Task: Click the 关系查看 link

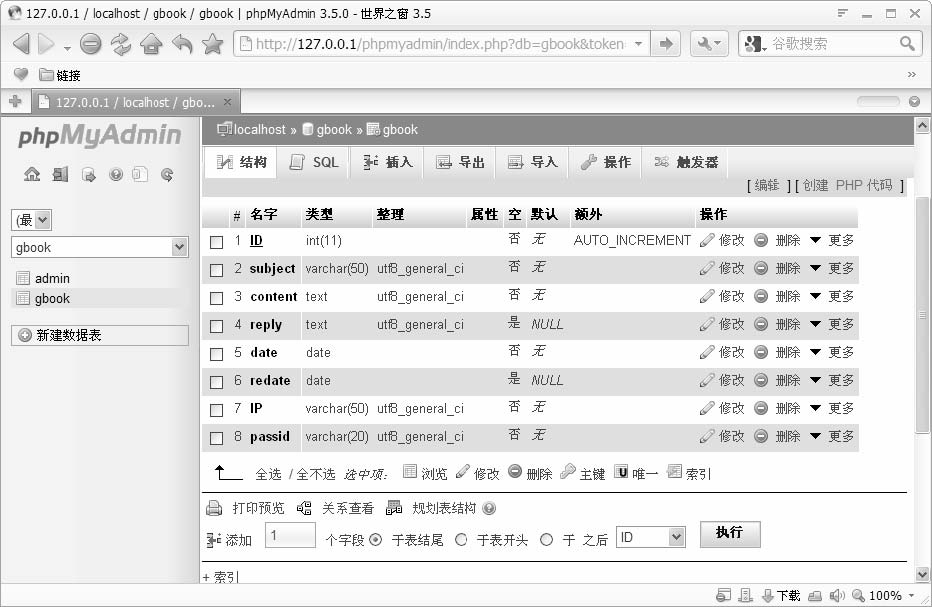Action: 348,508
